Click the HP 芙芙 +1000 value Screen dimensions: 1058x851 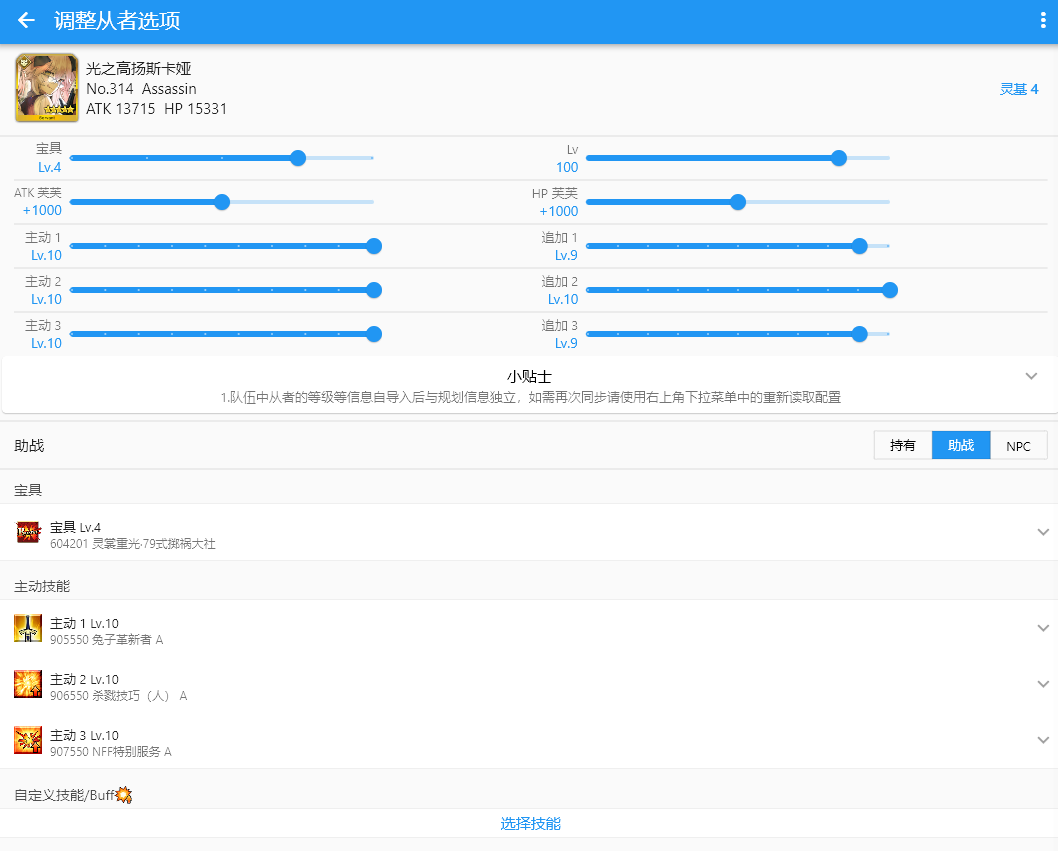[x=559, y=211]
